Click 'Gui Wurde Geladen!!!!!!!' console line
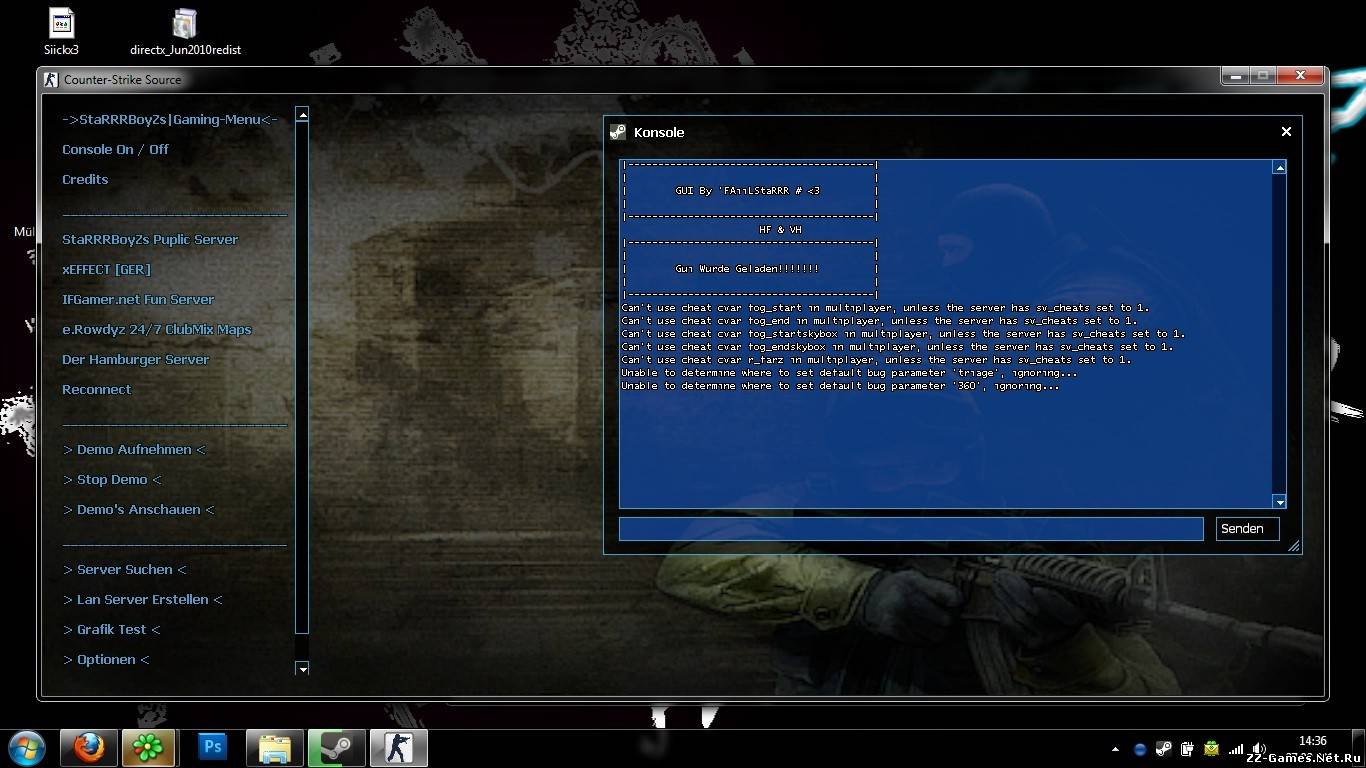1366x768 pixels. point(747,269)
